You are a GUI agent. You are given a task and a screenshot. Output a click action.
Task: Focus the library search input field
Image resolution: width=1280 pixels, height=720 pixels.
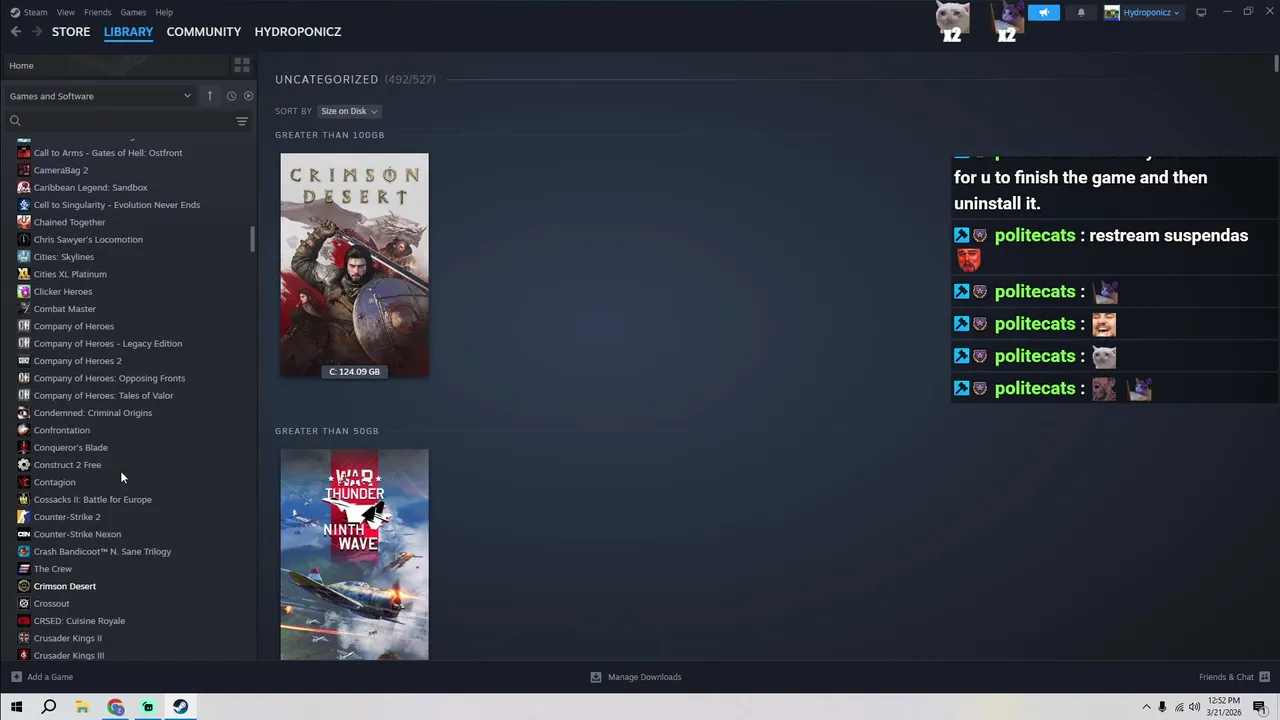point(128,121)
